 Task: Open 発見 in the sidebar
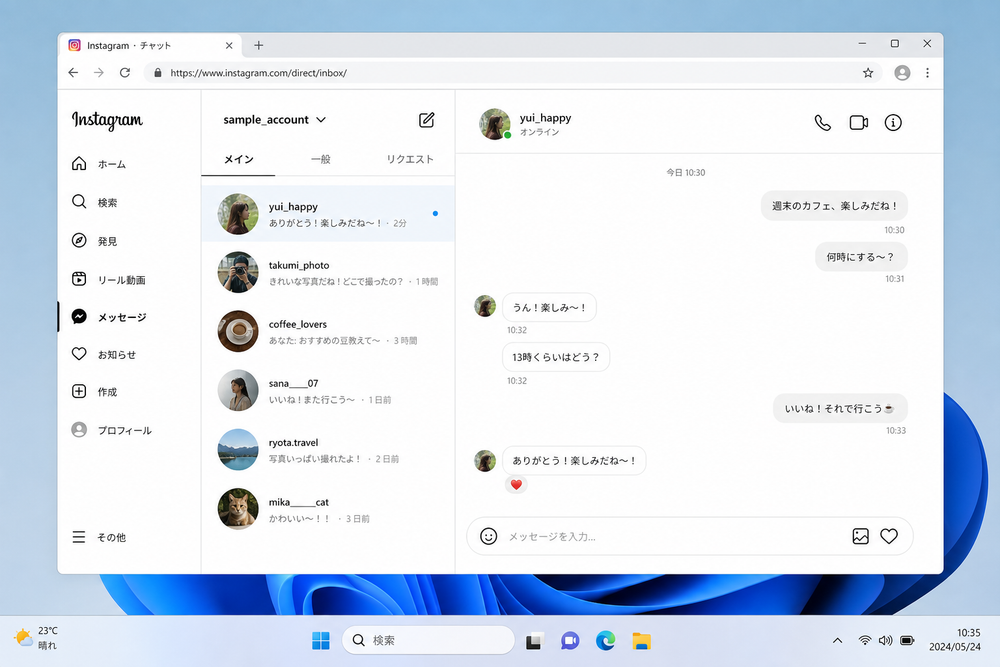click(94, 241)
